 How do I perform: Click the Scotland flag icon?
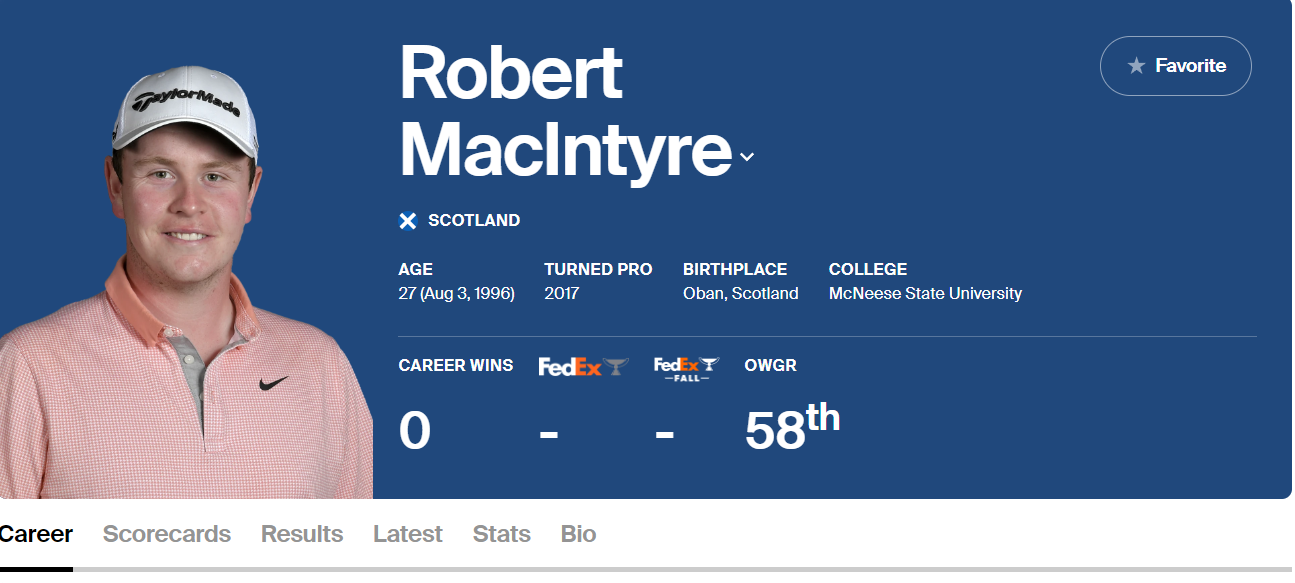408,221
